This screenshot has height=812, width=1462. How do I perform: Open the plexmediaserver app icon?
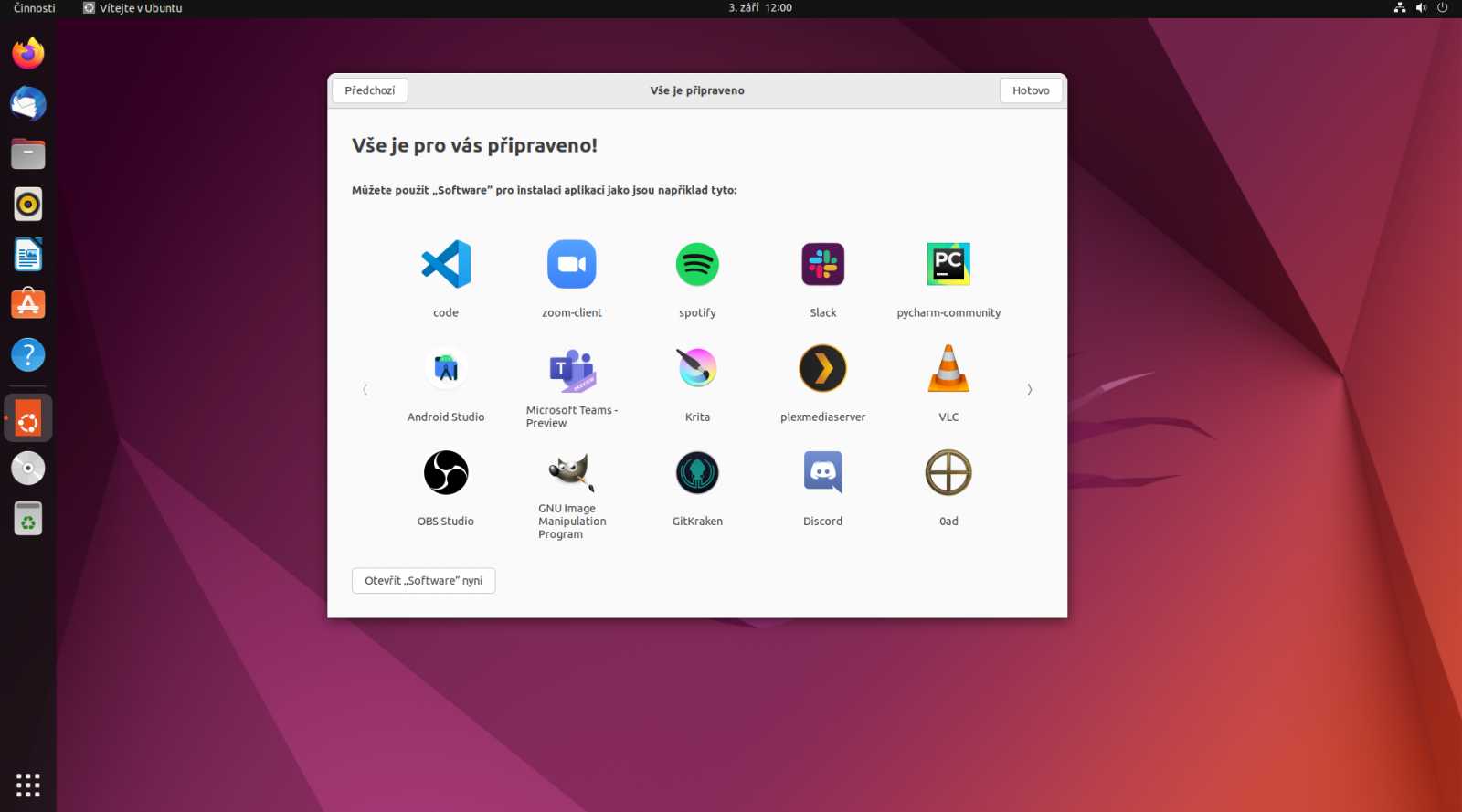pyautogui.click(x=823, y=368)
